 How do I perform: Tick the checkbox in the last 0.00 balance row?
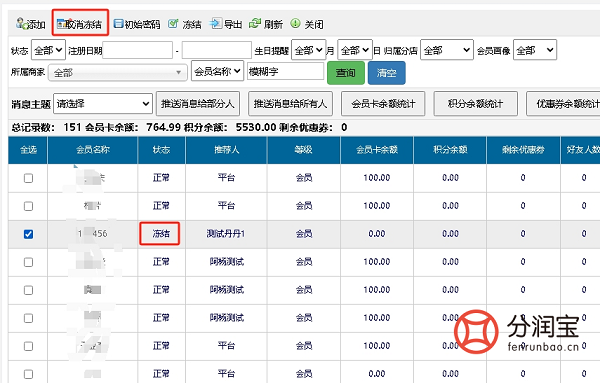pos(28,374)
